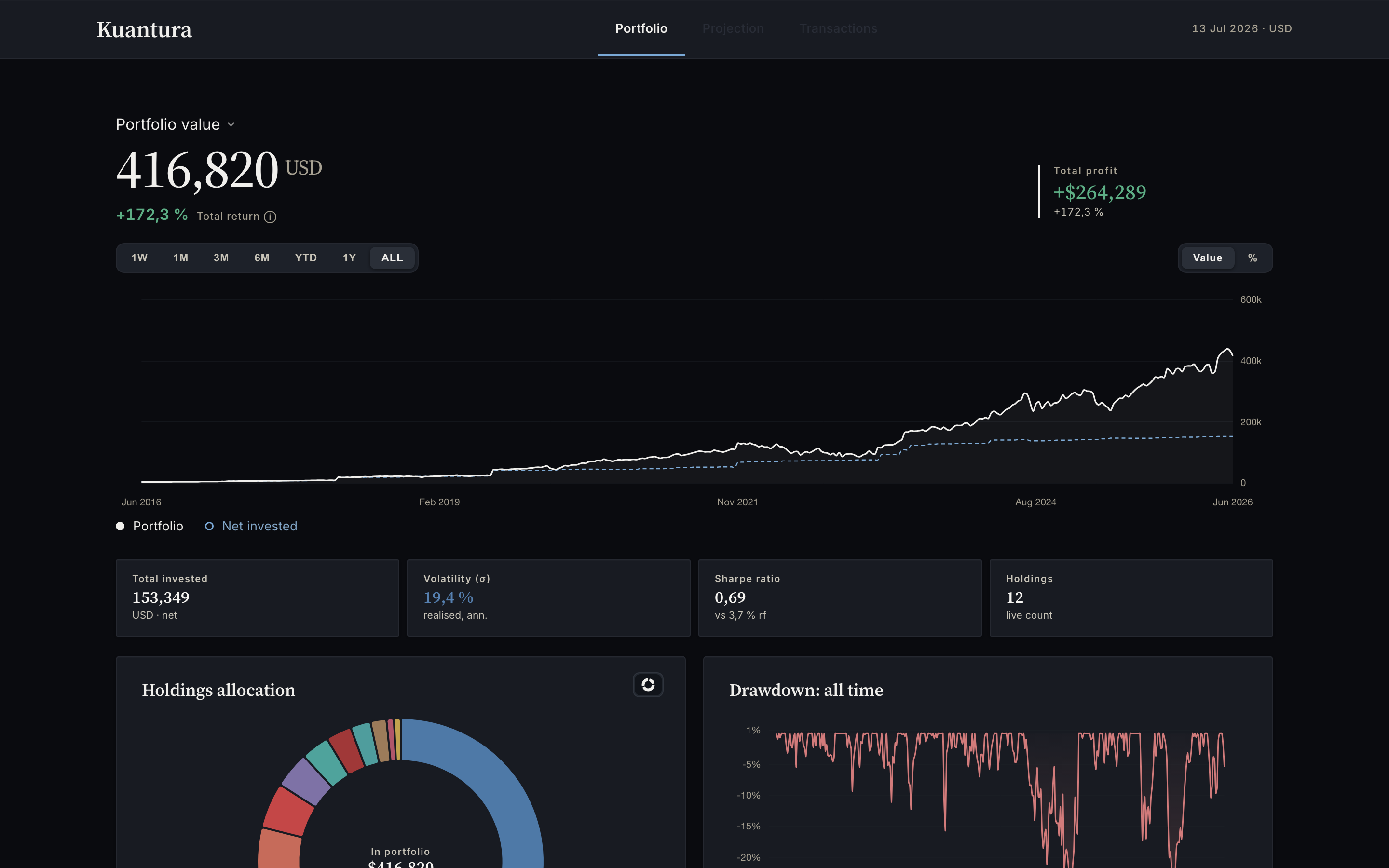The width and height of the screenshot is (1389, 868).
Task: Click the Nov 2021 axis label
Action: tap(737, 502)
